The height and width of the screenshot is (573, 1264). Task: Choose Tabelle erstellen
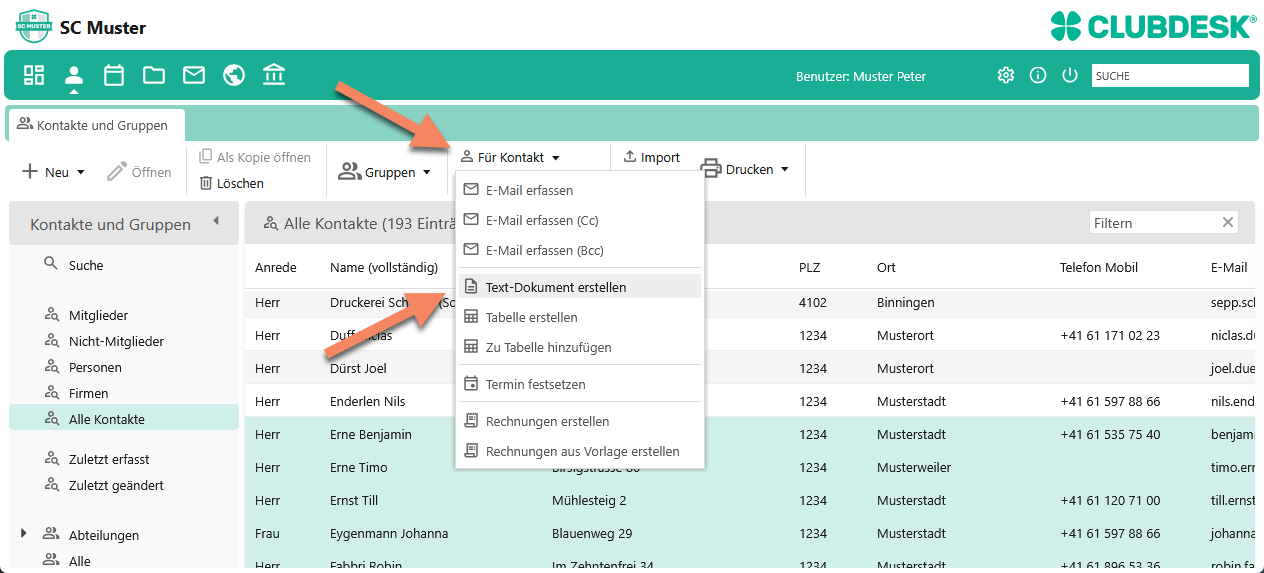(580, 317)
